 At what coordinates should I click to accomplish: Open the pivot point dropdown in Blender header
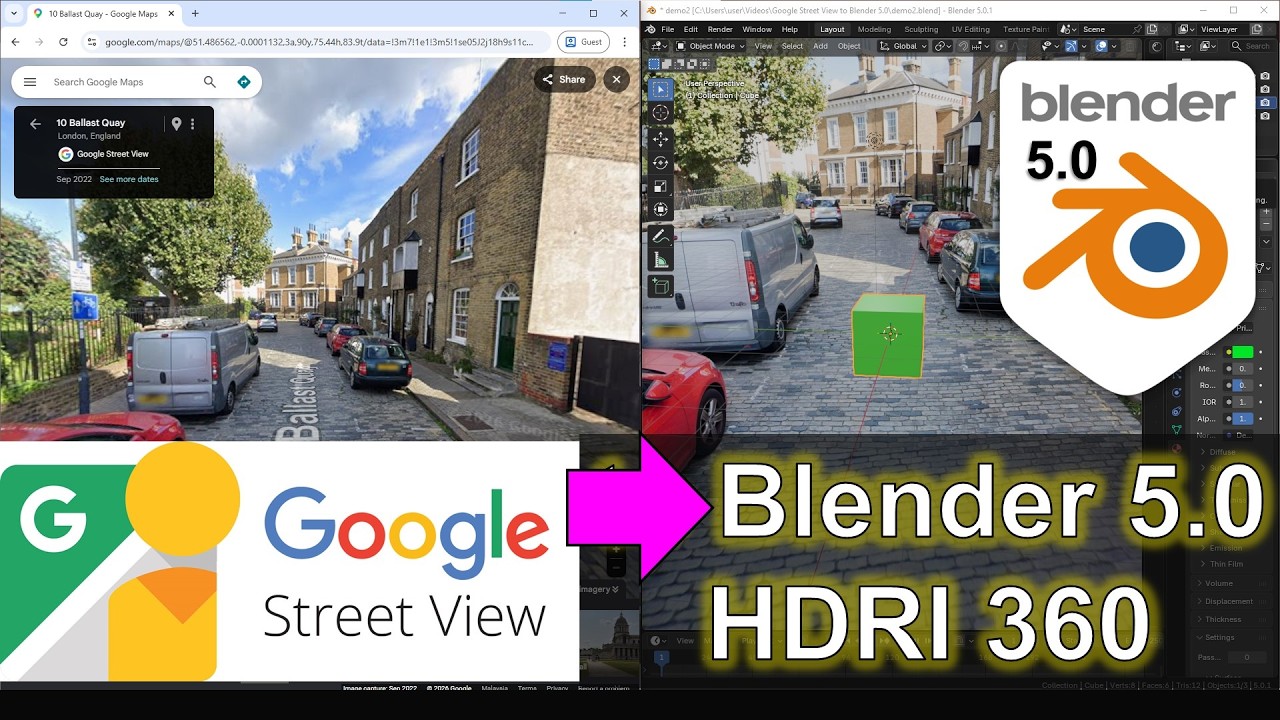coord(945,46)
